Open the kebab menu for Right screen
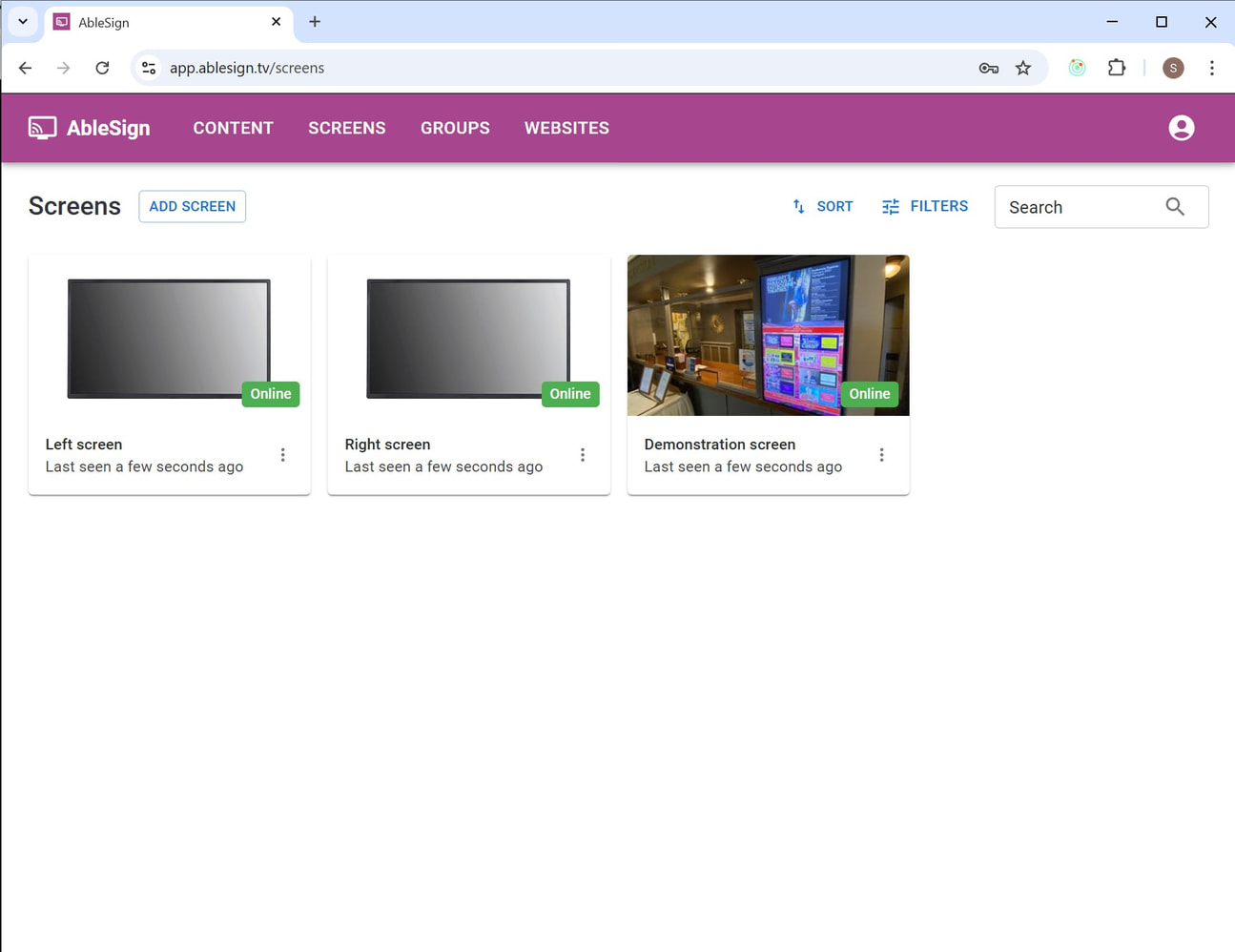This screenshot has height=952, width=1235. click(x=583, y=455)
